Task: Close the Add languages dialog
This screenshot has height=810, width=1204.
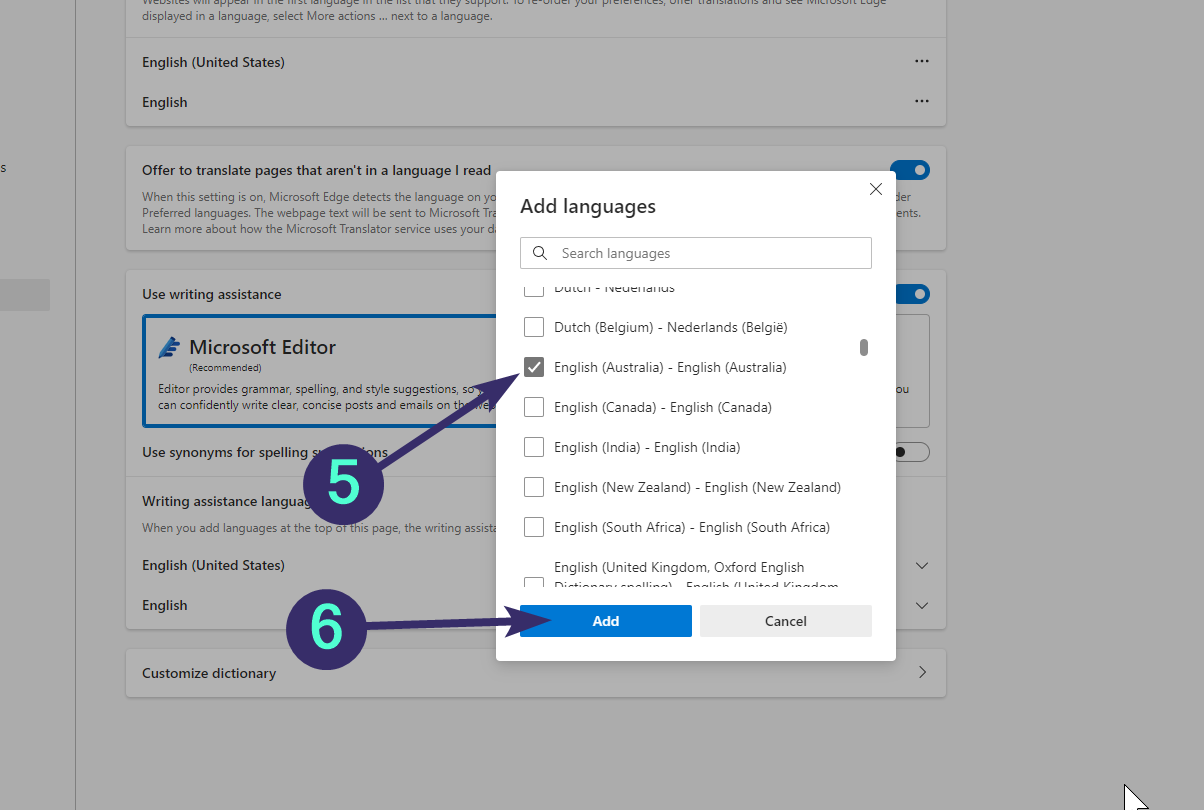Action: coord(876,189)
